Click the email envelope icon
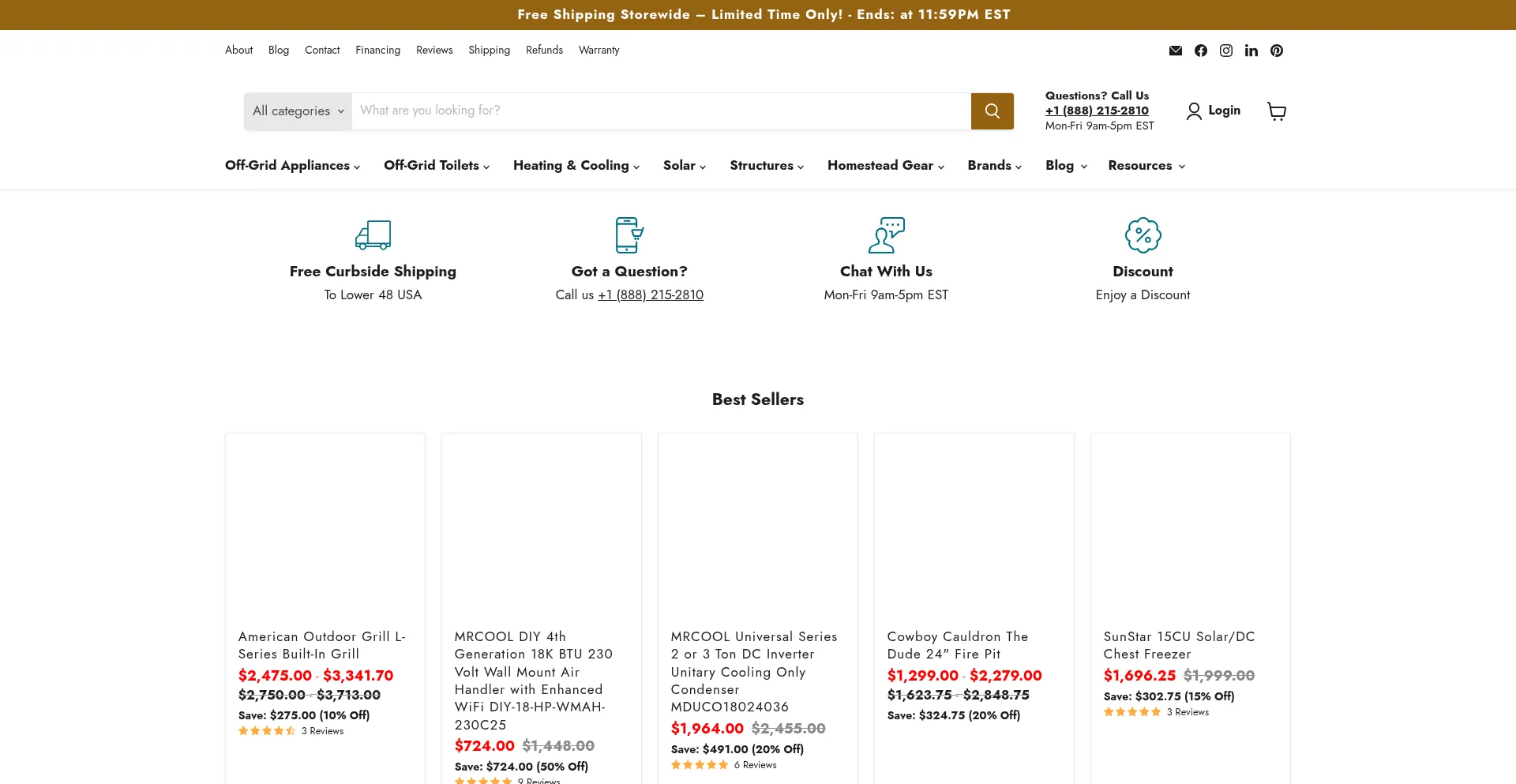The height and width of the screenshot is (784, 1516). (x=1175, y=51)
